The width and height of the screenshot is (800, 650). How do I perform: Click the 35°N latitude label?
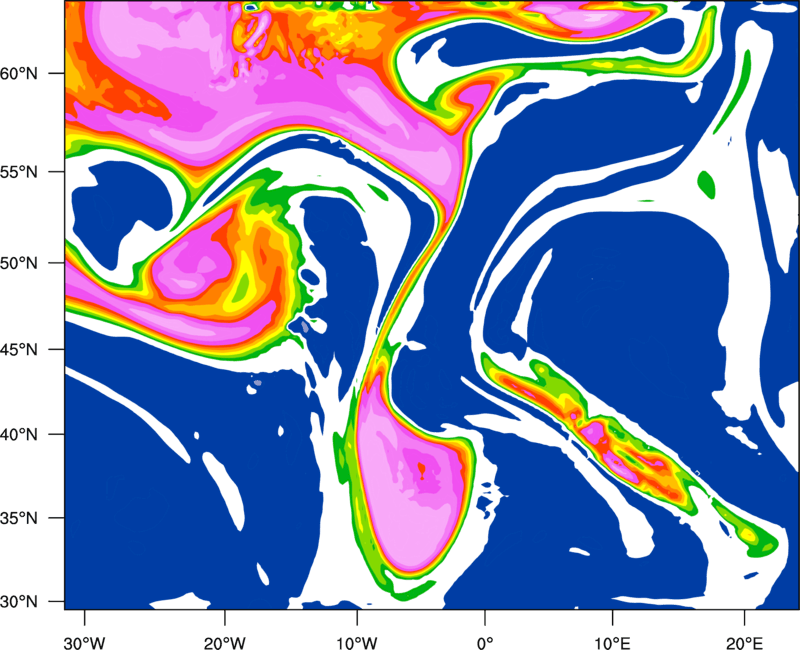[x=19, y=518]
